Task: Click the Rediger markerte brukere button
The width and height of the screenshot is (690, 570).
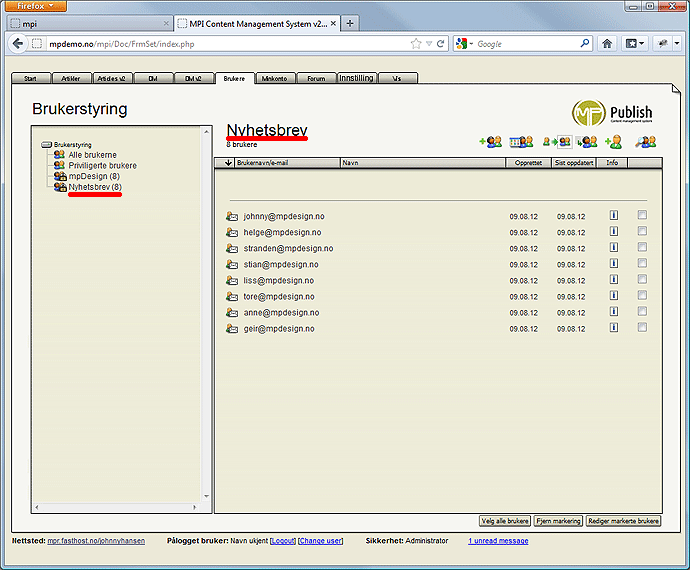Action: (x=623, y=521)
